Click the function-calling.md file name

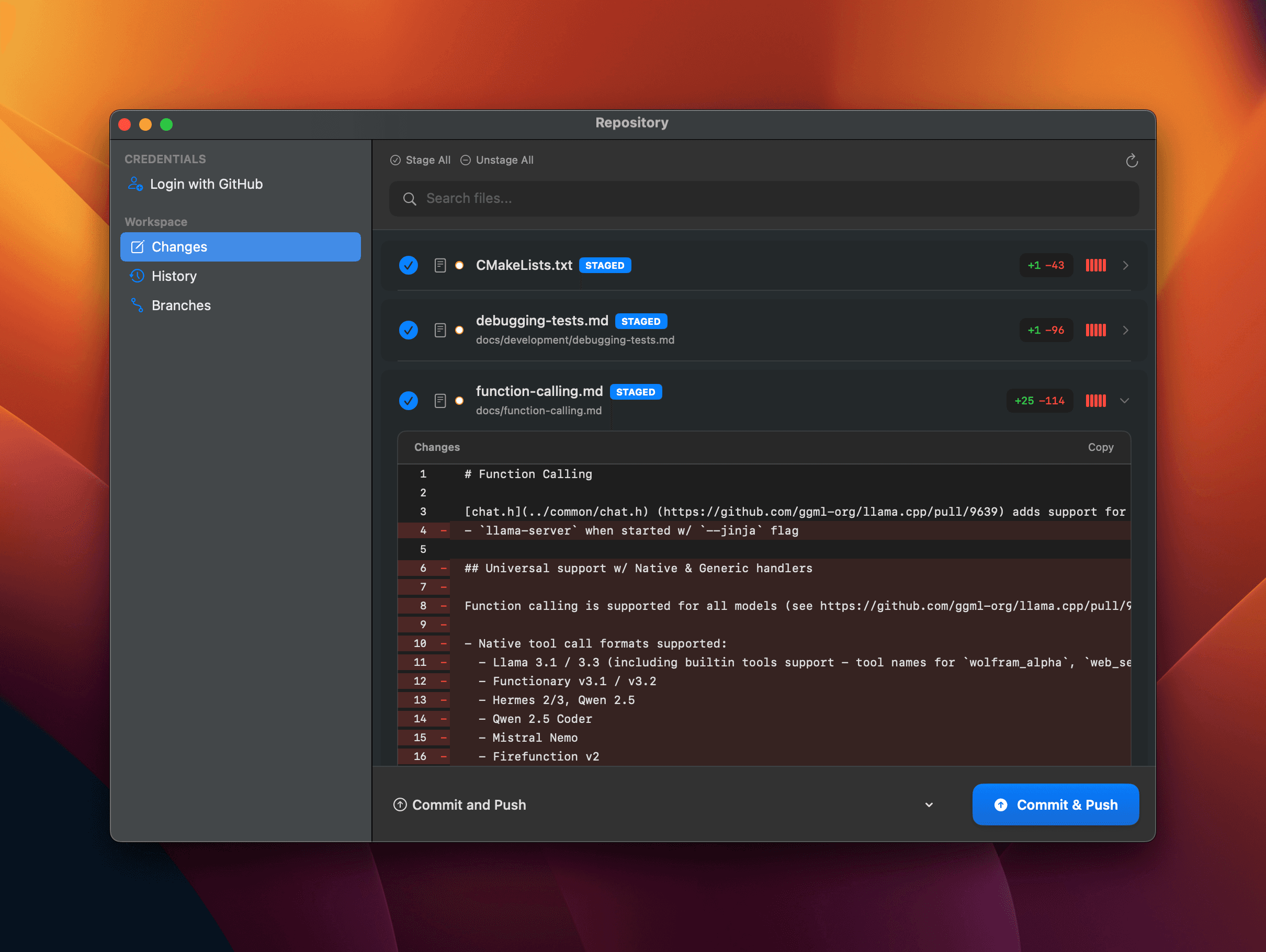[x=539, y=391]
